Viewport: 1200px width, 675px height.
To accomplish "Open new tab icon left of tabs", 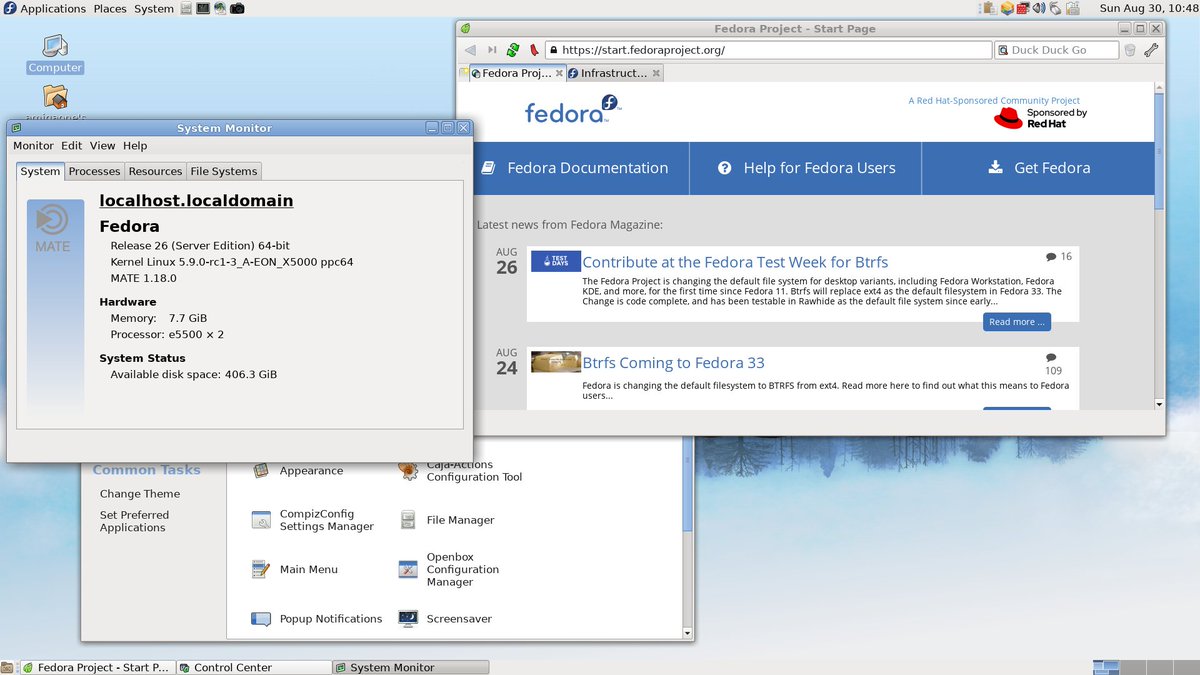I will click(x=463, y=73).
